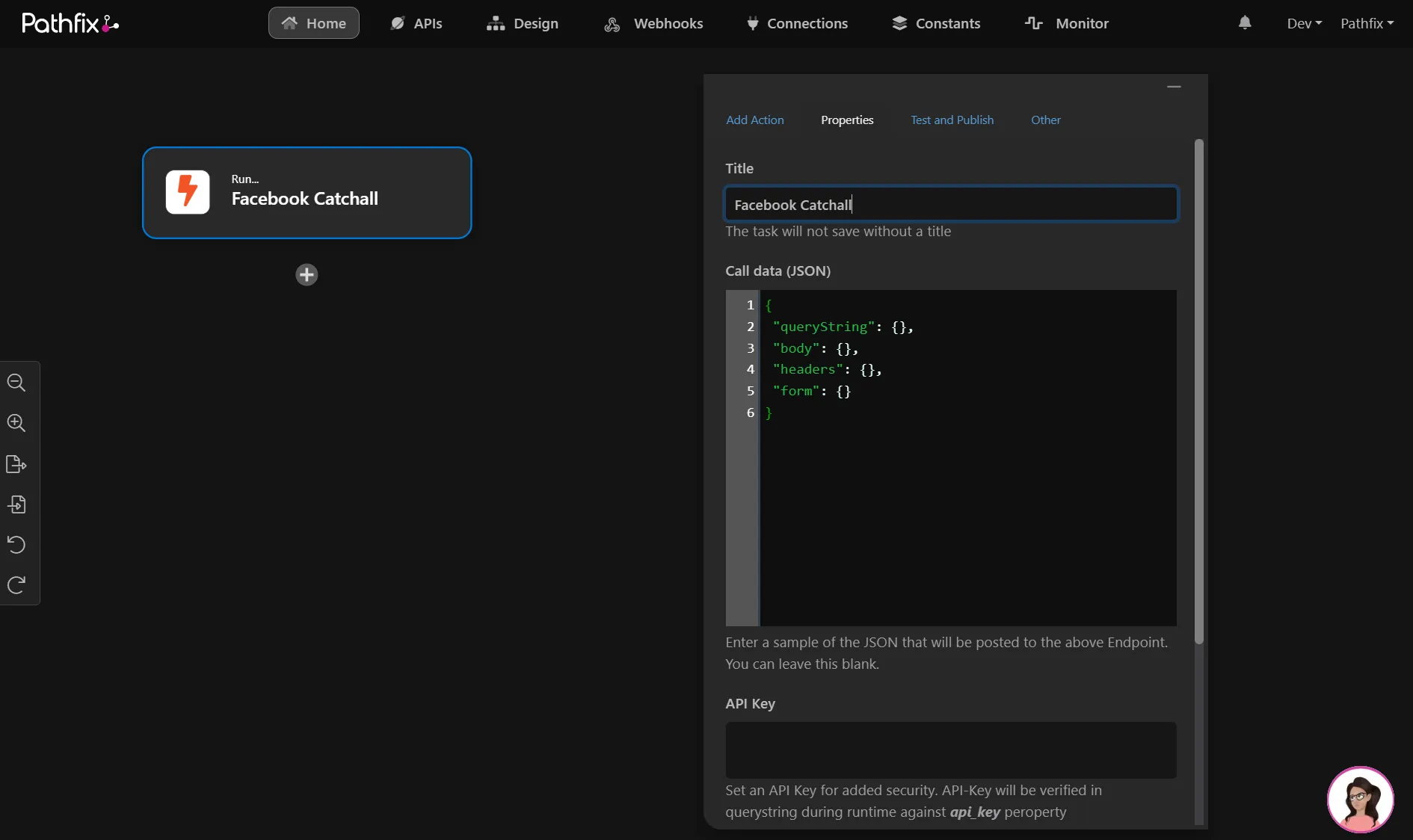Click the import file icon in sidebar
The height and width of the screenshot is (840, 1413).
tap(16, 504)
